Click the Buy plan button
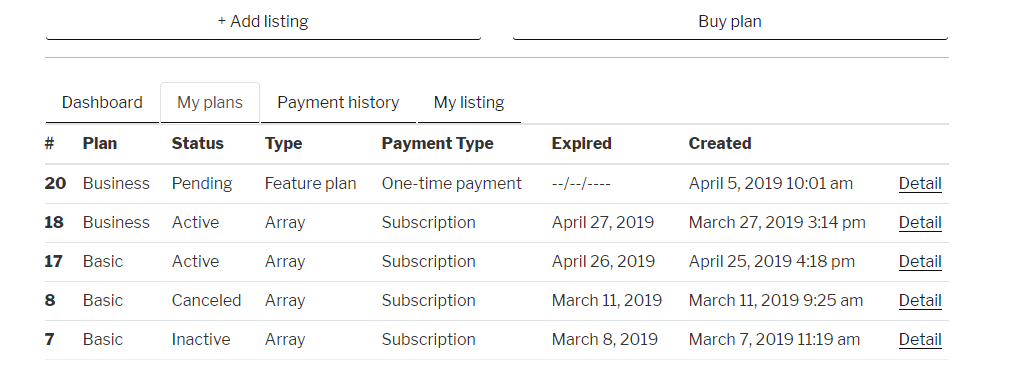Viewport: 1020px width, 371px height. (730, 21)
